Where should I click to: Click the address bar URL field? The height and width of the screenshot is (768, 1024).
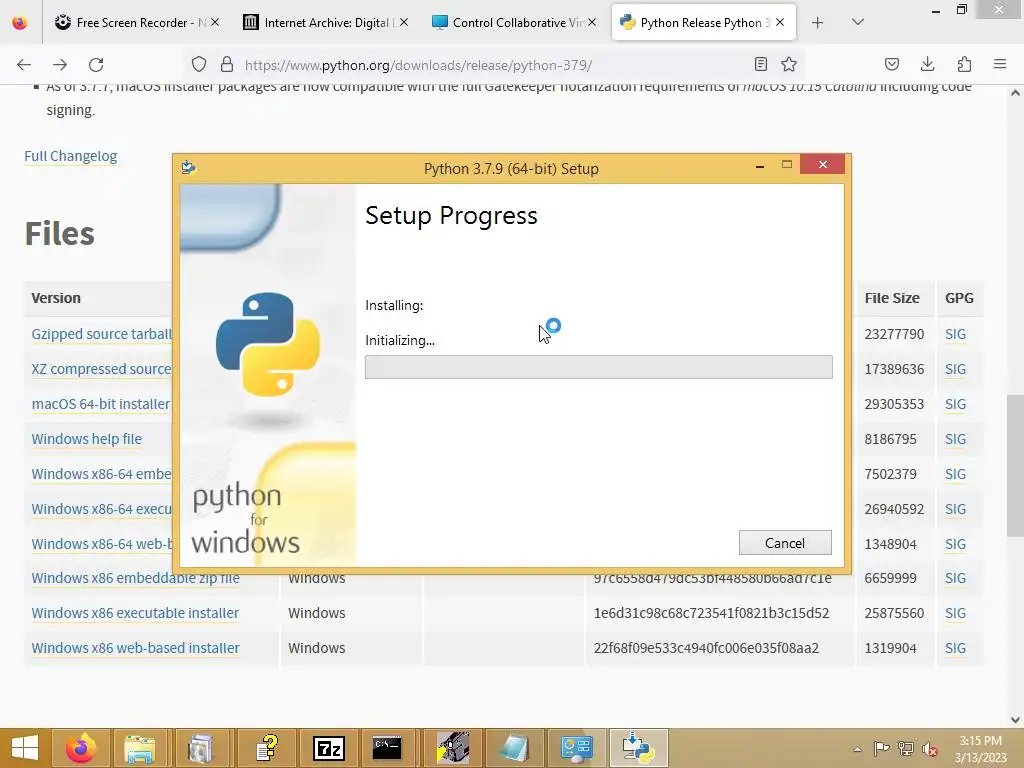pos(493,65)
